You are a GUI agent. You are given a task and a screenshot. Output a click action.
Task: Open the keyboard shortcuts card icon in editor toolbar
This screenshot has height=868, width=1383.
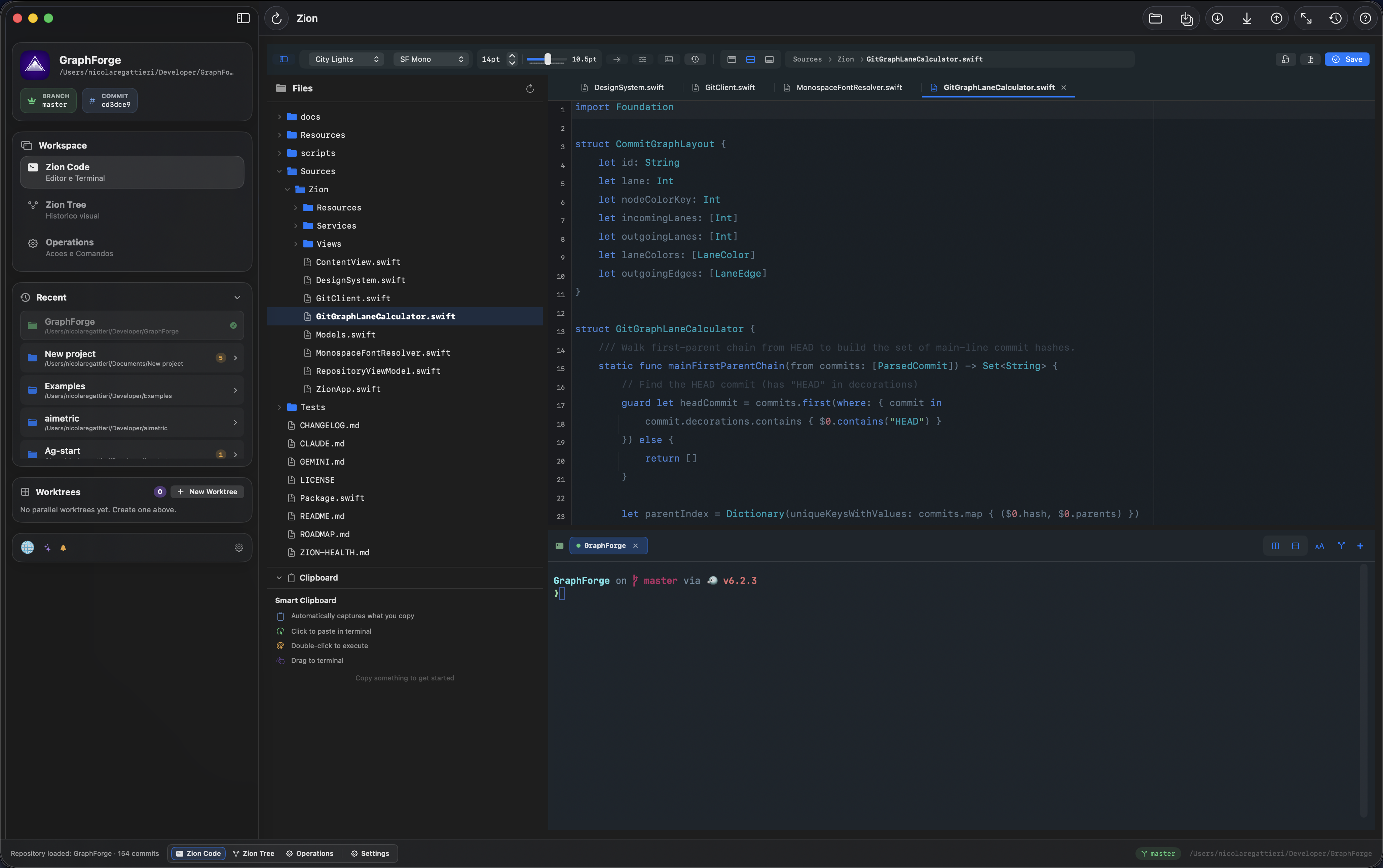(669, 59)
